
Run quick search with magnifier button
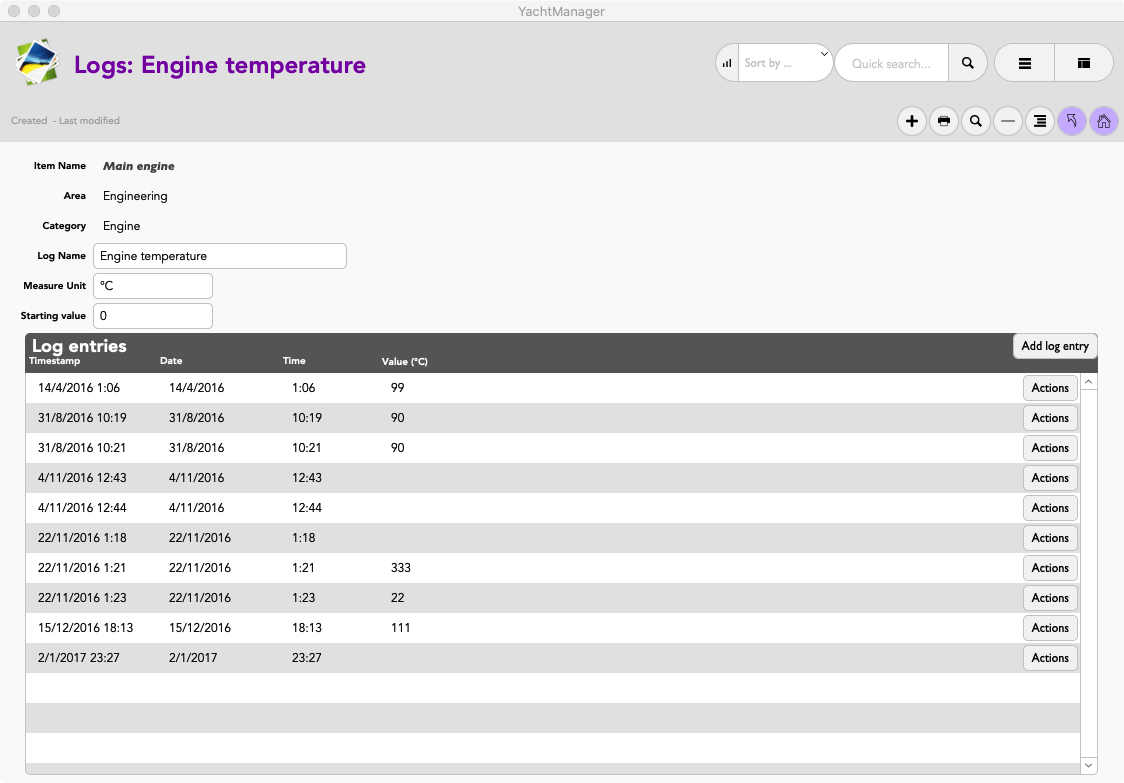point(967,63)
